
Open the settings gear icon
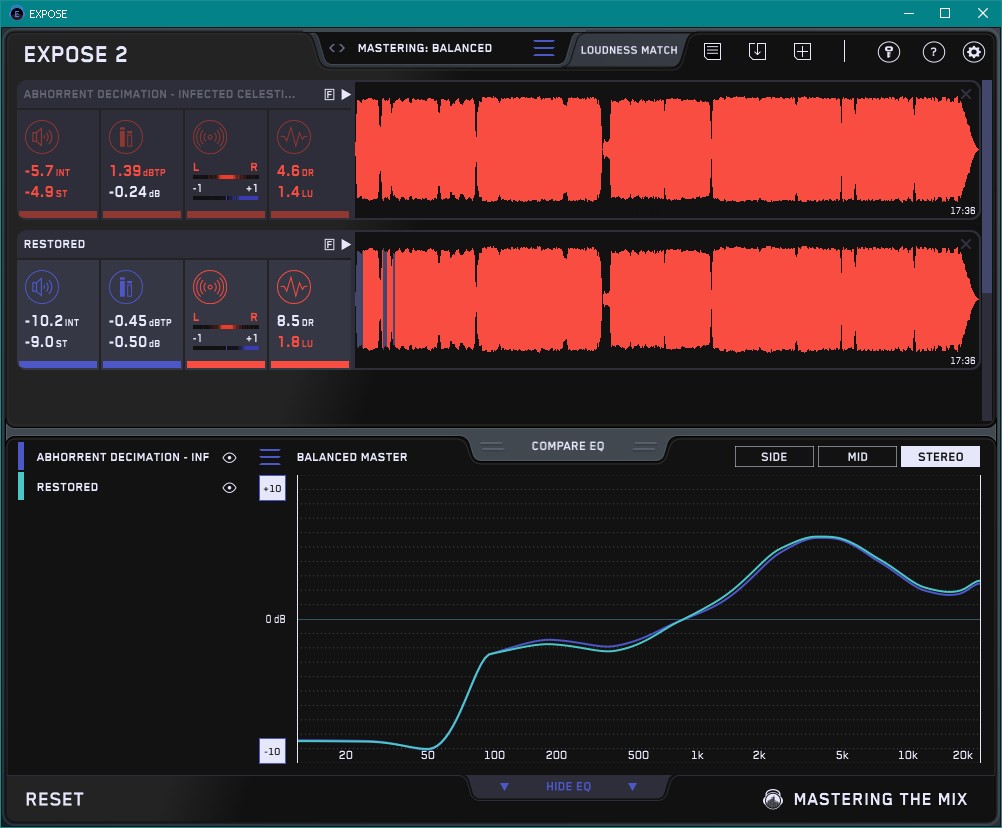[973, 52]
